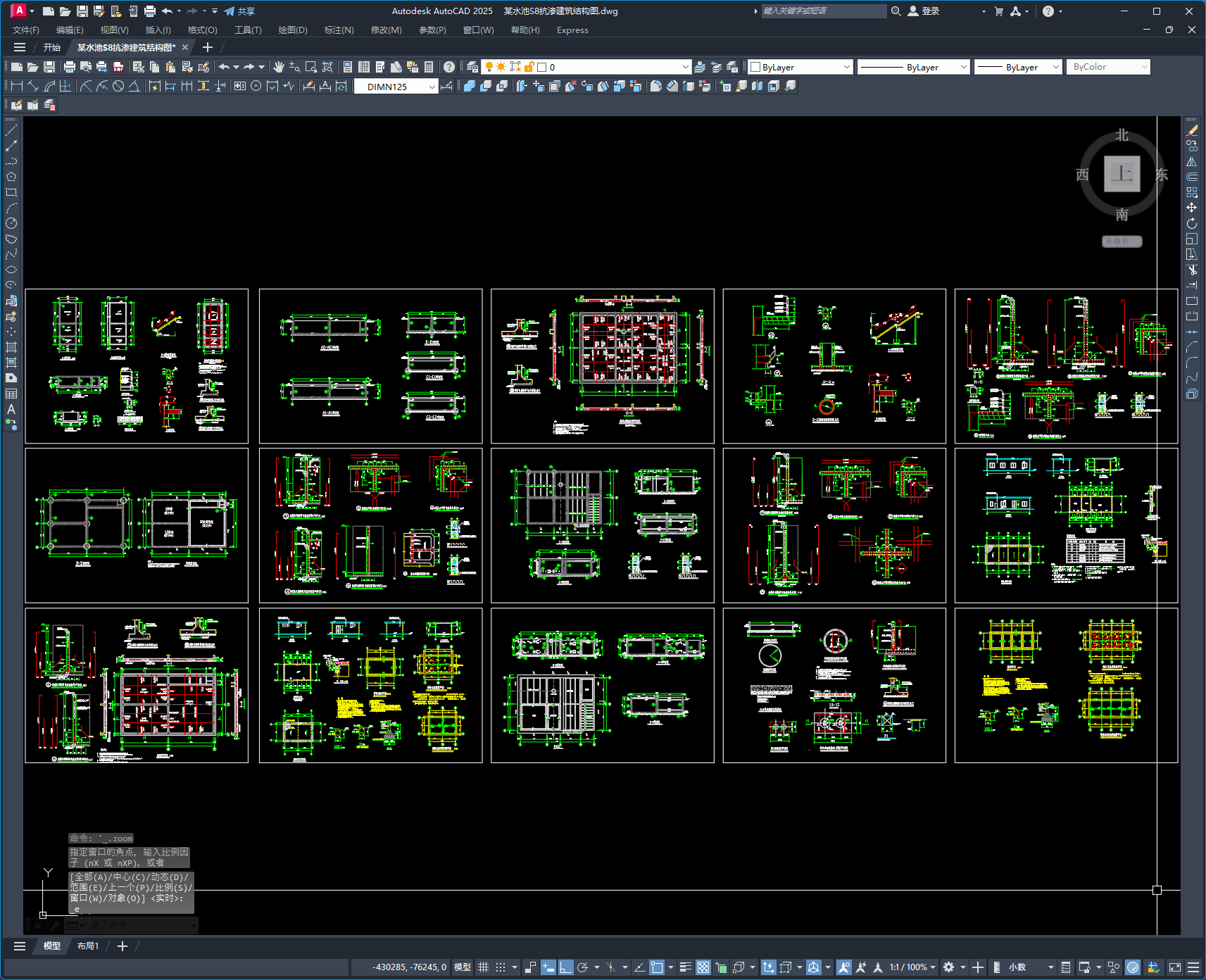This screenshot has height=980, width=1206.
Task: Export to DWF icon
Action: point(118,67)
